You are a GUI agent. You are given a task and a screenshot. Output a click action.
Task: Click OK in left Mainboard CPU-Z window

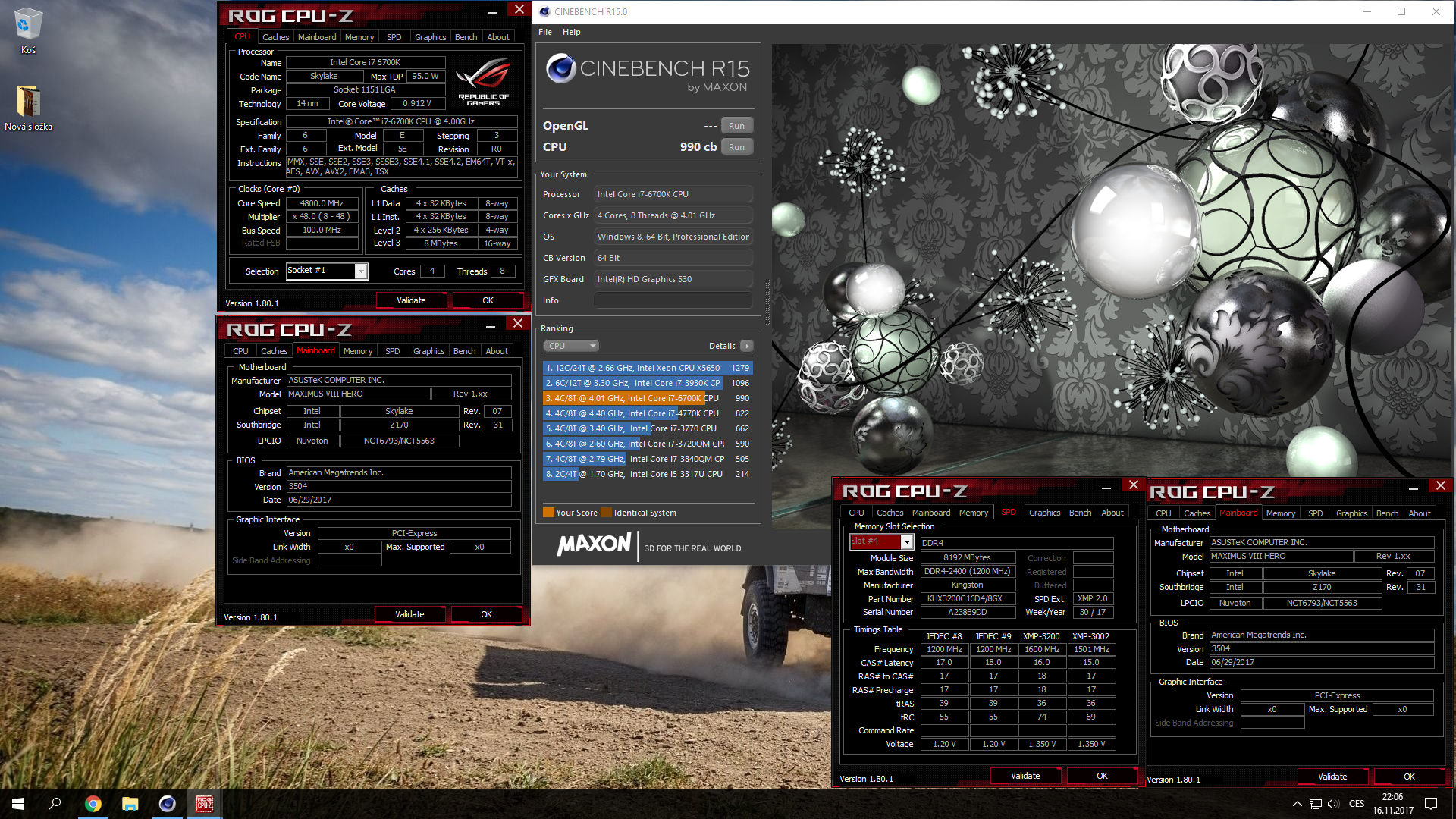click(x=486, y=614)
